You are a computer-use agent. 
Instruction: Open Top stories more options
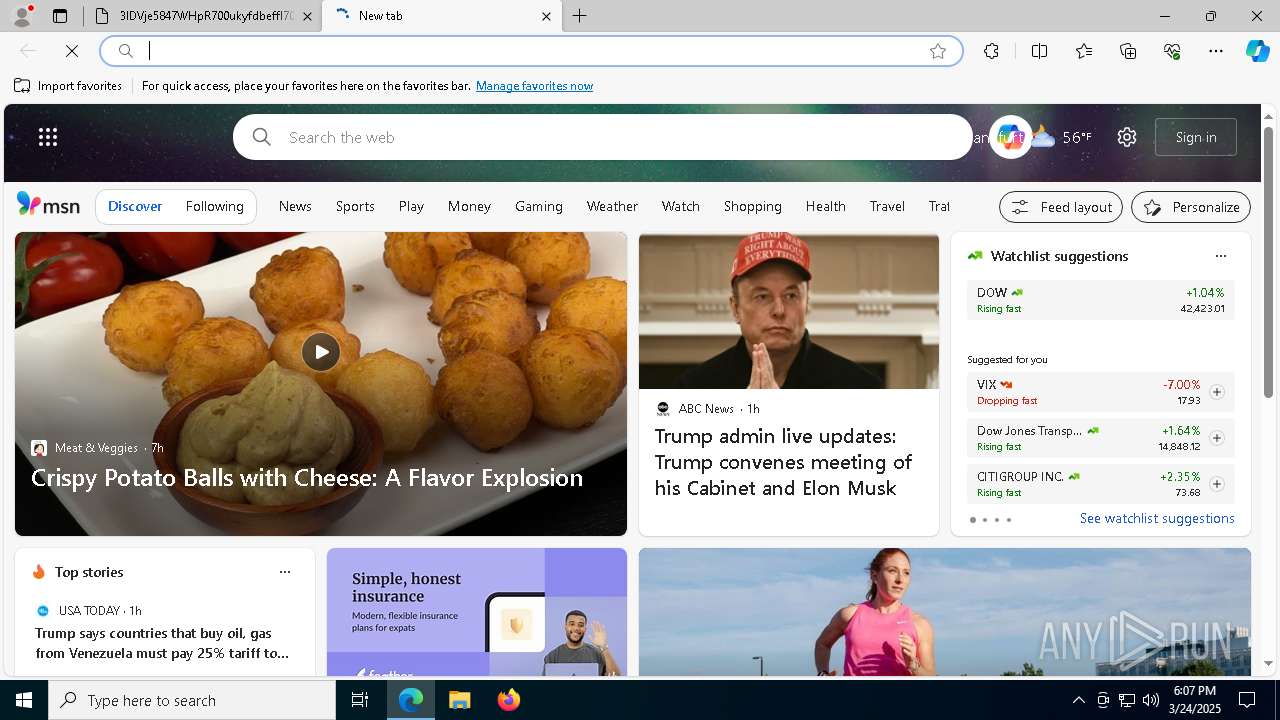click(x=285, y=572)
